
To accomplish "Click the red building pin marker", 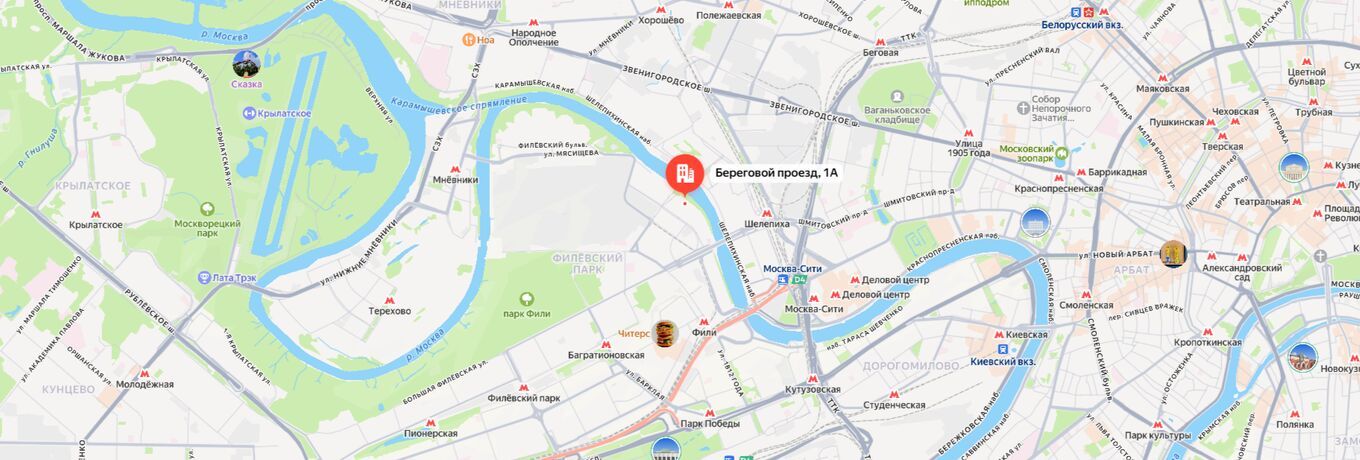I will coord(685,174).
